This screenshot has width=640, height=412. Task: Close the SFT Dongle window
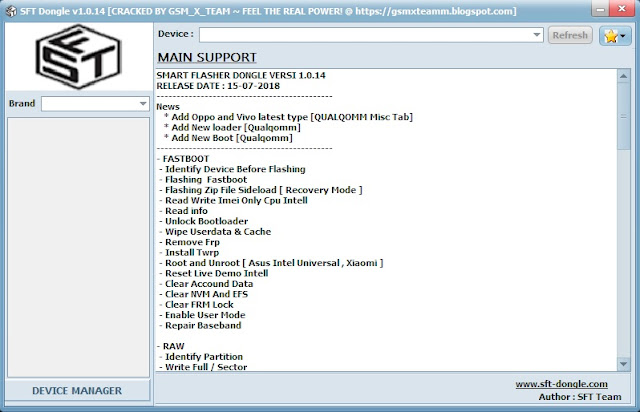(x=622, y=9)
